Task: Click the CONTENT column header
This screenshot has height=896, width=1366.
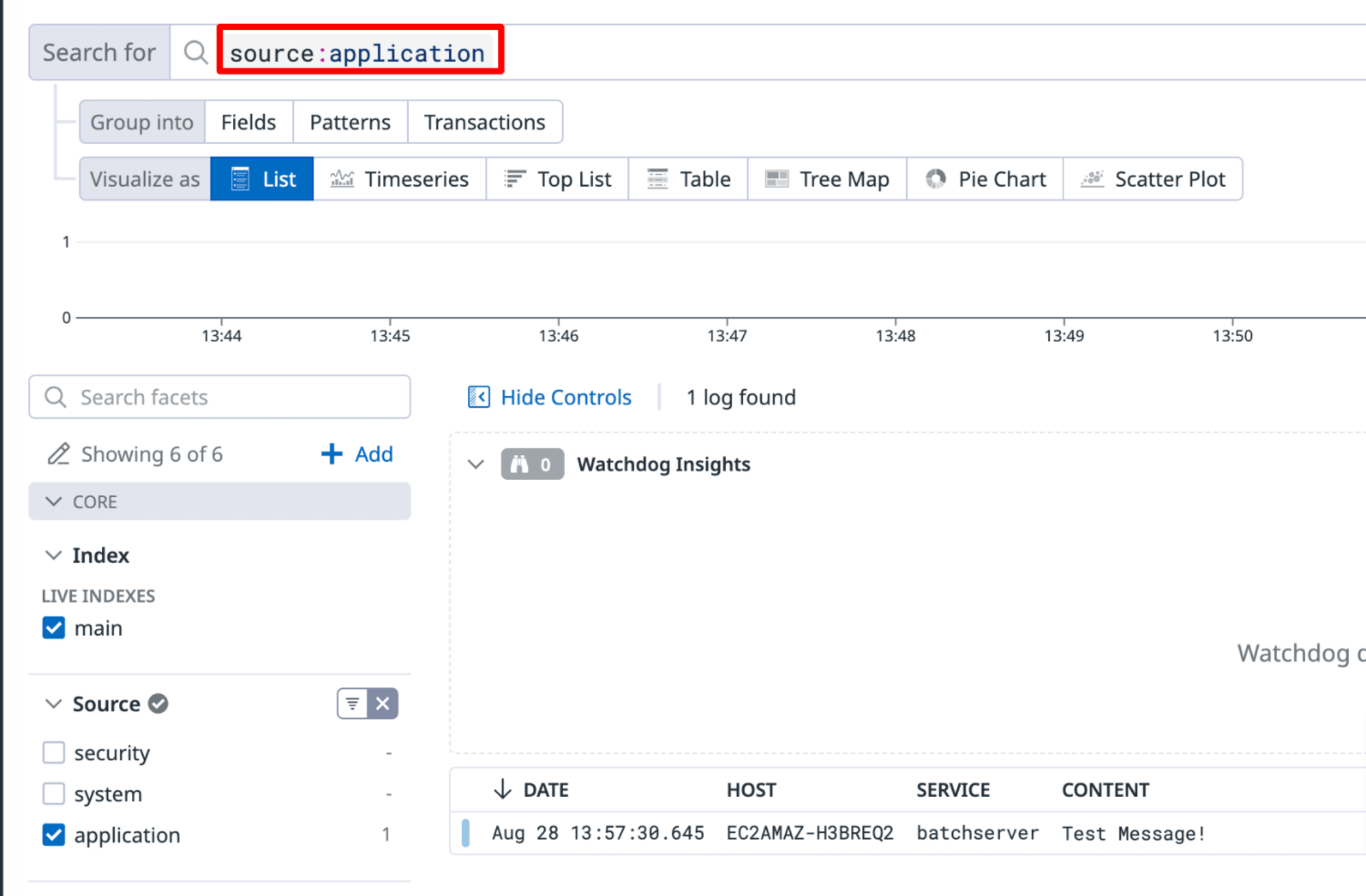Action: click(1106, 790)
